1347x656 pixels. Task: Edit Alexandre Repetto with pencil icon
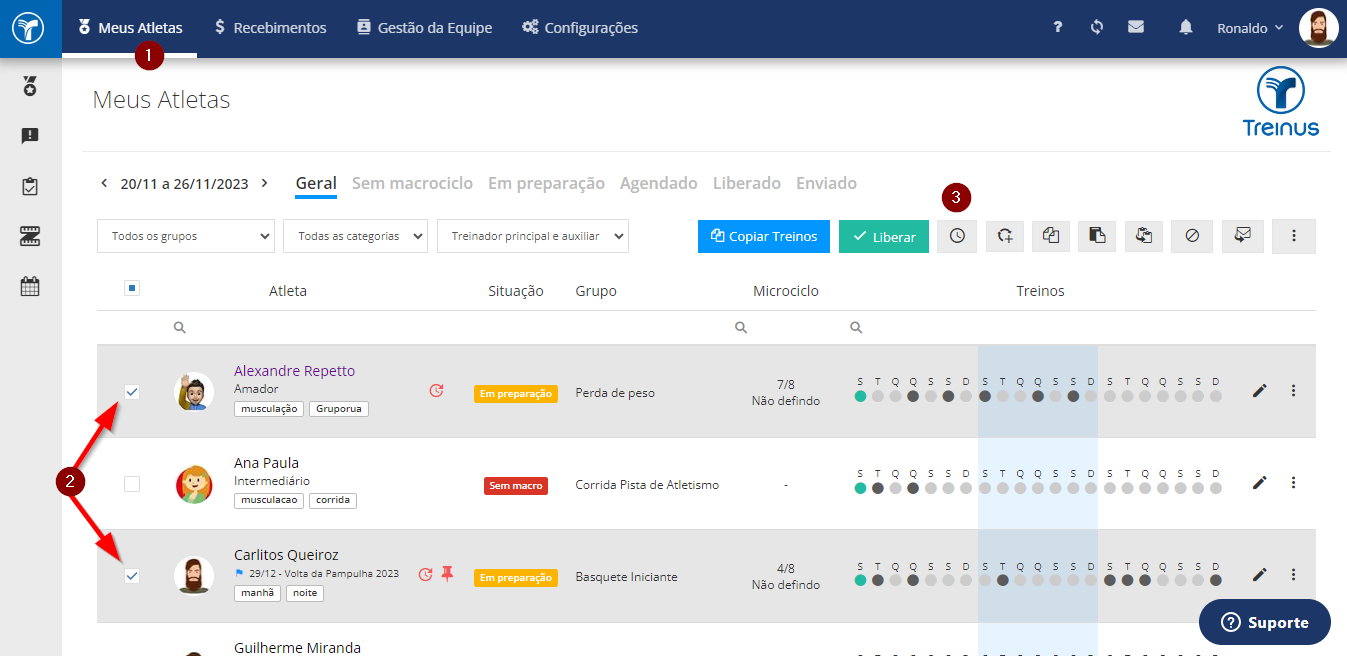click(1259, 391)
